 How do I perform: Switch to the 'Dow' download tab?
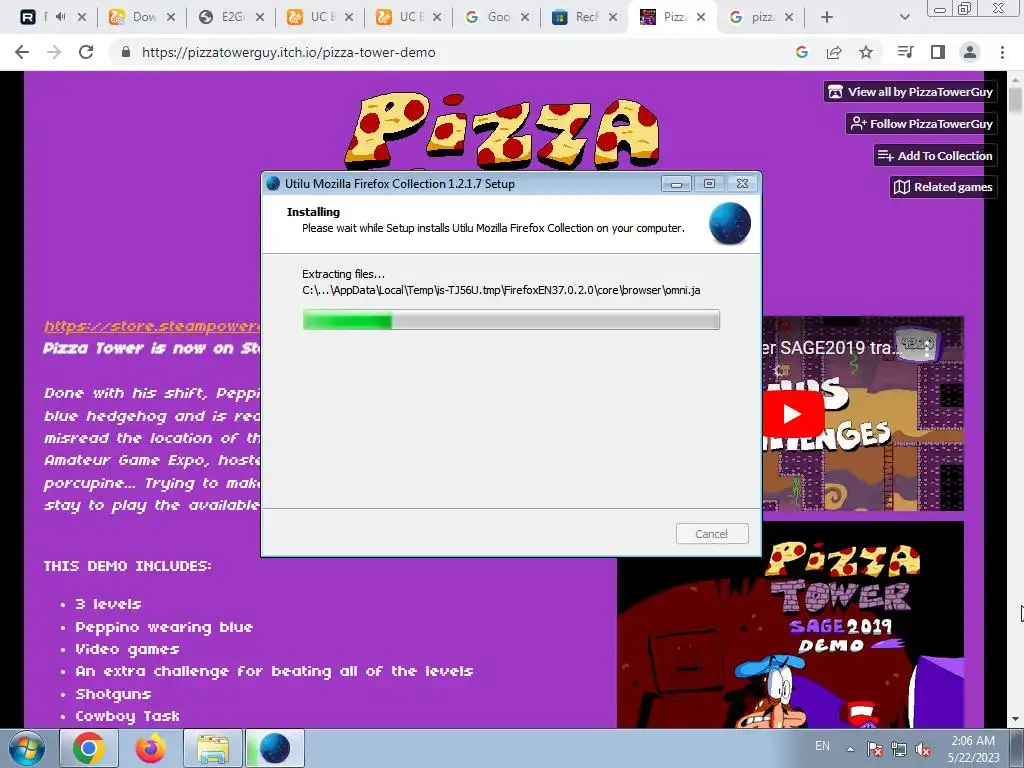(142, 17)
